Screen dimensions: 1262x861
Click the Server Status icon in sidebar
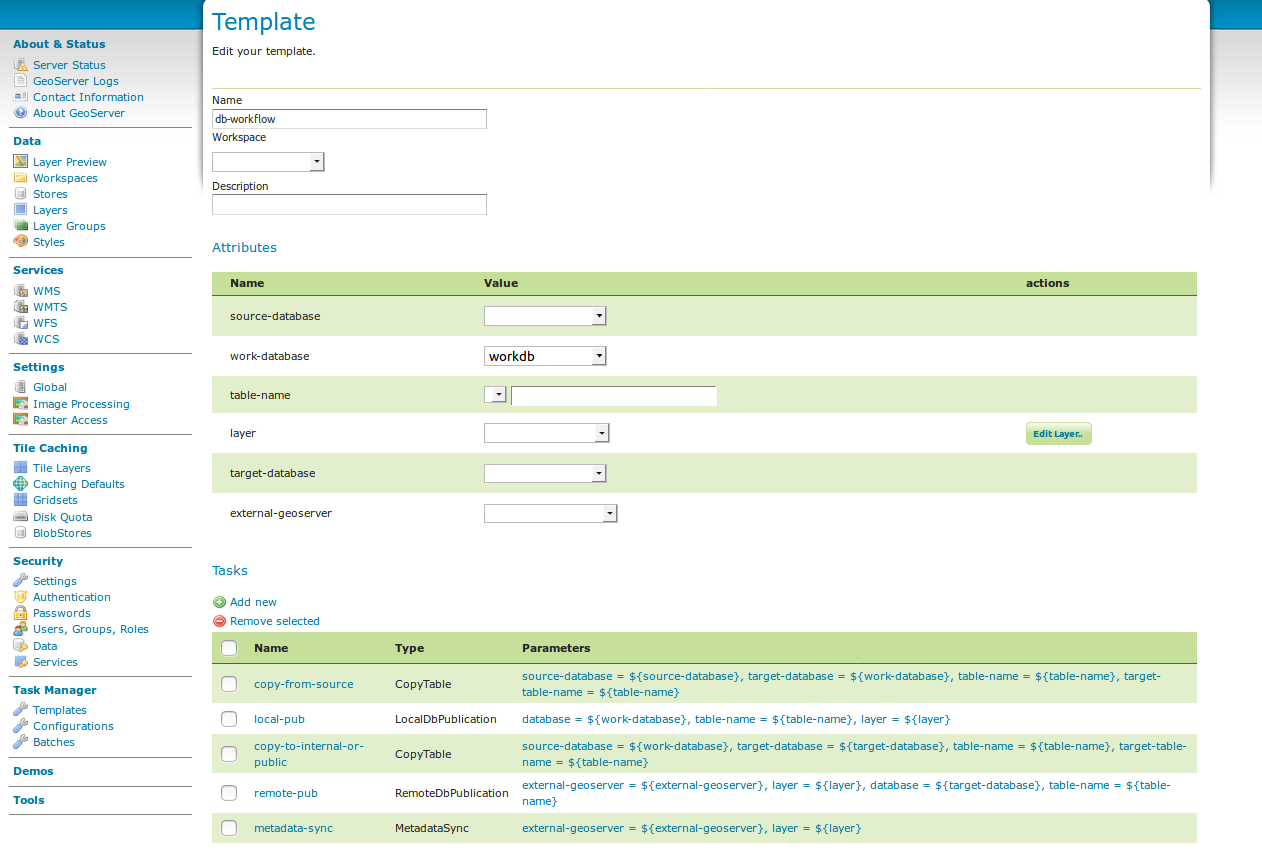21,65
